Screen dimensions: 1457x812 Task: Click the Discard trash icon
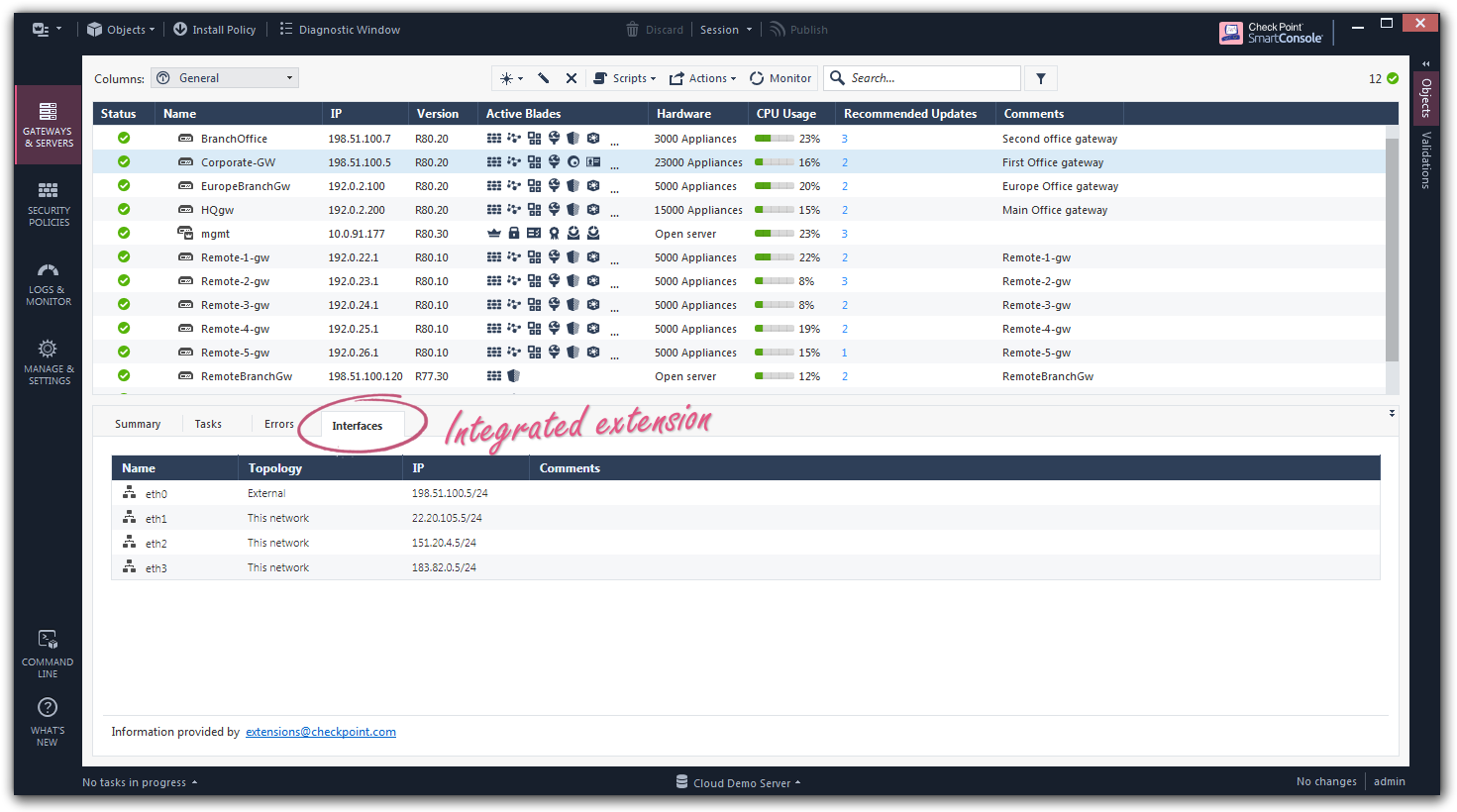(633, 30)
